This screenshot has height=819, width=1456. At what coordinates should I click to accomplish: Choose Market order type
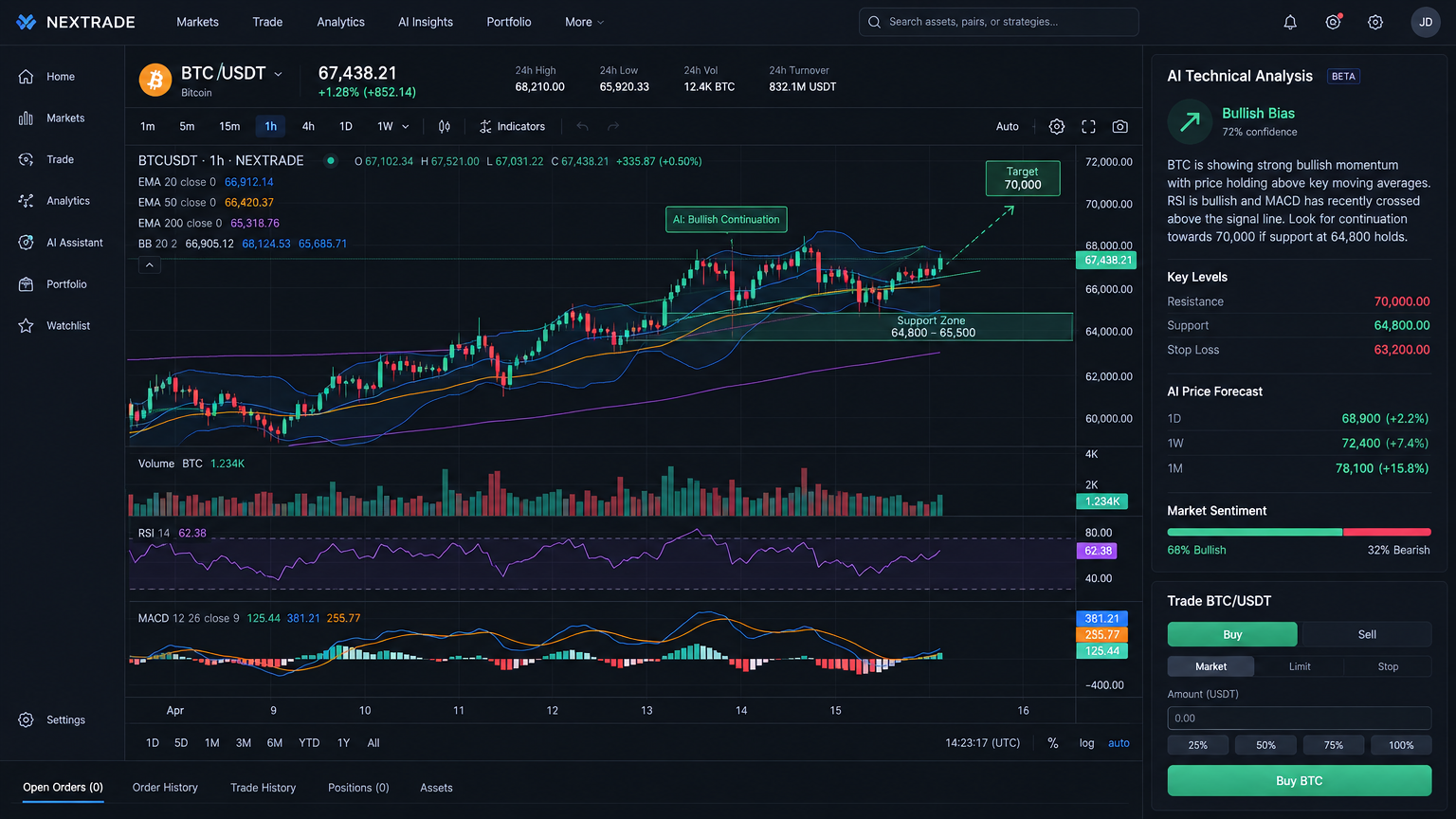coord(1210,666)
